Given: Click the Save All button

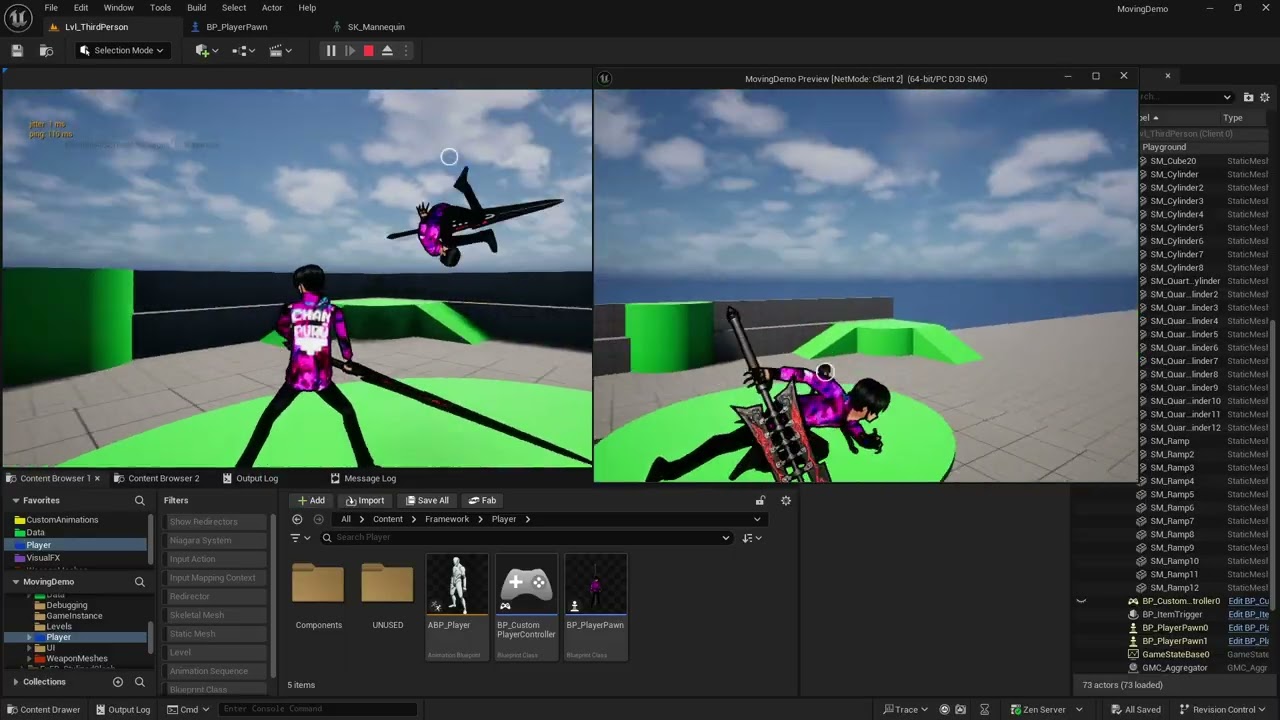Looking at the screenshot, I should [427, 500].
